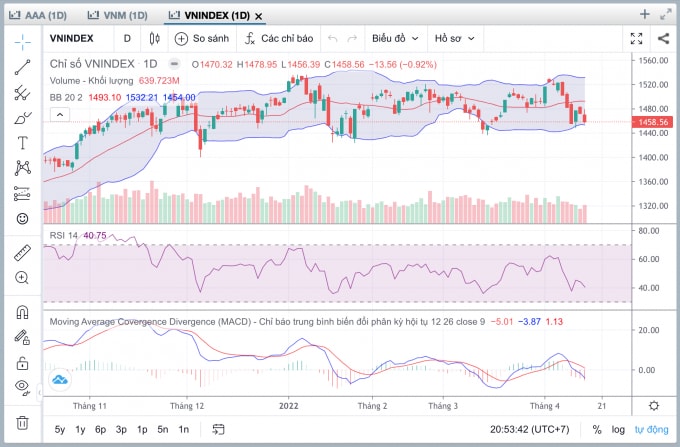Select the crosshair cursor tool
The width and height of the screenshot is (680, 447).
pyautogui.click(x=23, y=42)
